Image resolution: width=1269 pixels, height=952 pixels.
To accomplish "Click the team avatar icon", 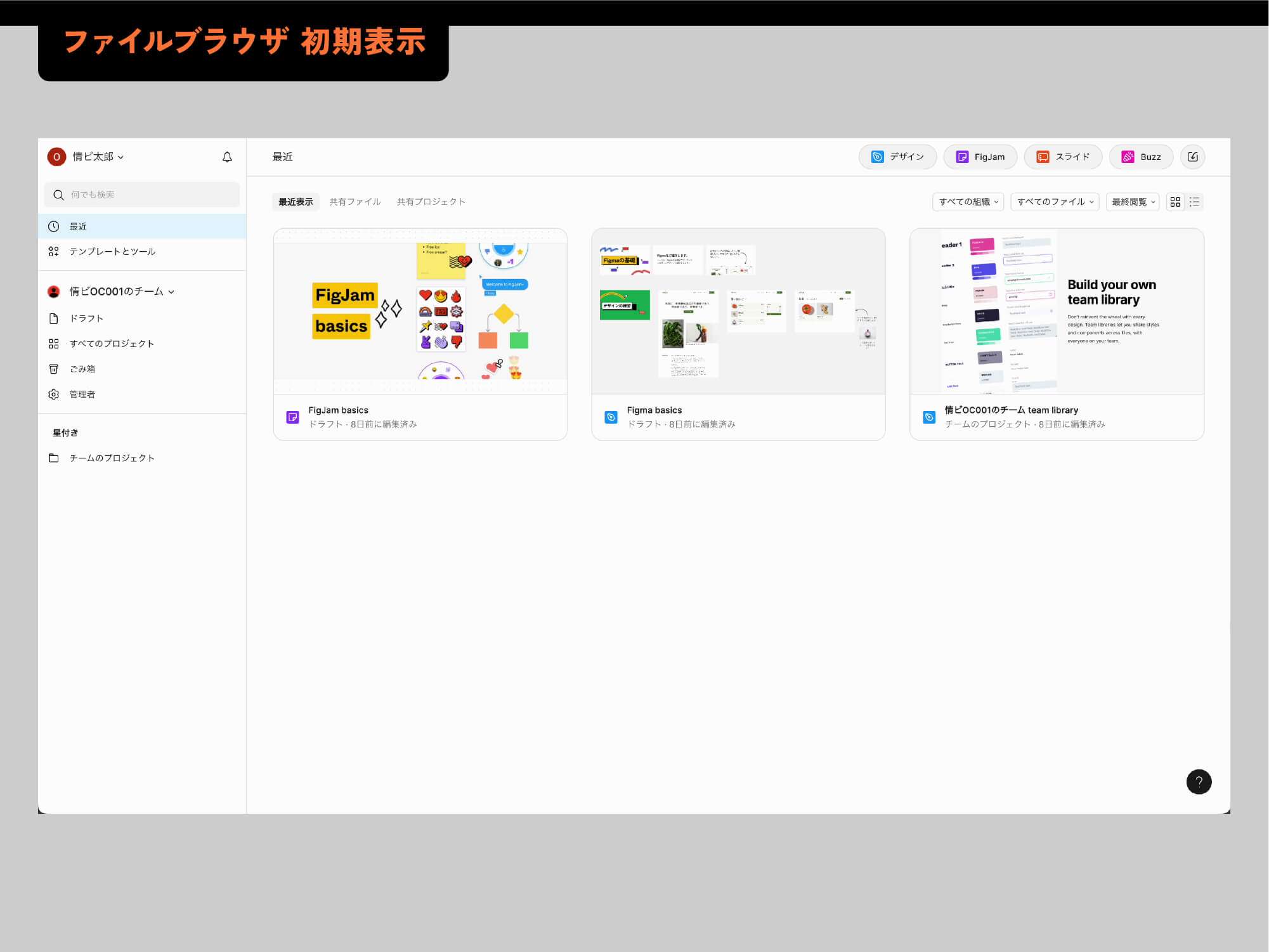I will click(x=54, y=292).
